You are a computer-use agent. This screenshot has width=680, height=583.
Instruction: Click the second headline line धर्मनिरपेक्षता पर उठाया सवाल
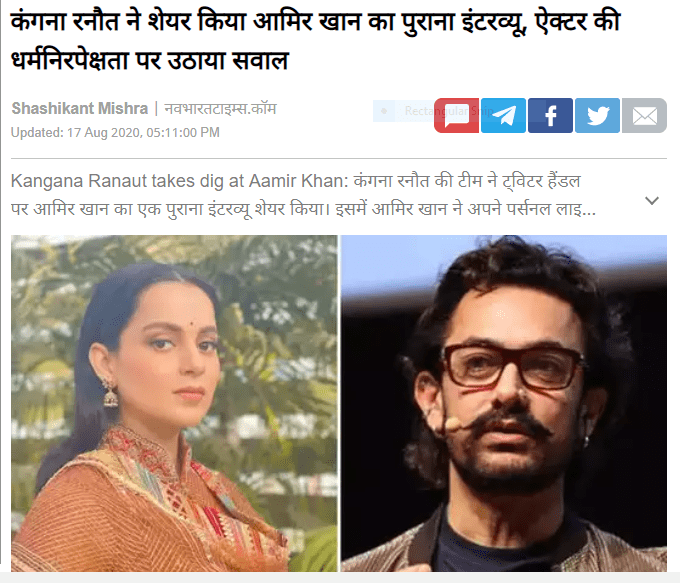(x=150, y=59)
